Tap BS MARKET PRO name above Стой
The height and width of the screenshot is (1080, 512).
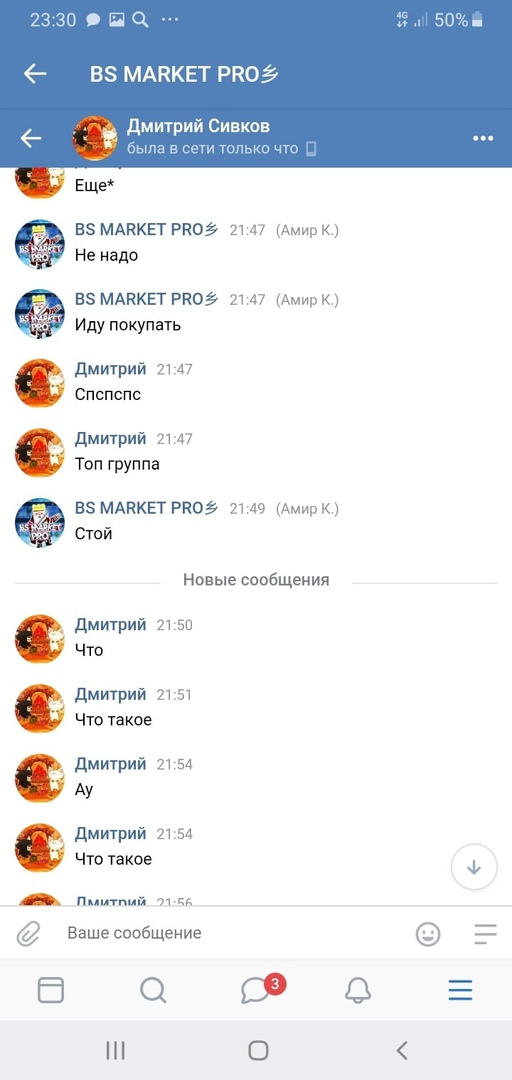[146, 508]
